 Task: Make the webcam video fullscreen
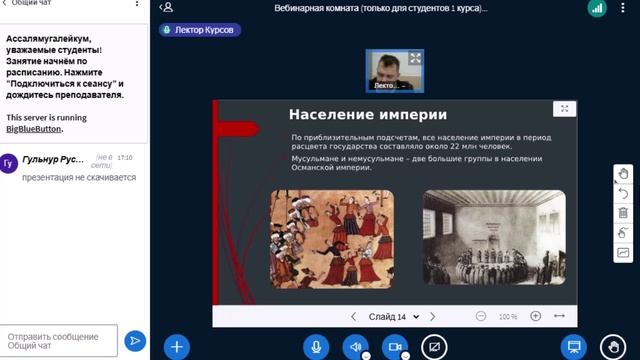coord(415,58)
